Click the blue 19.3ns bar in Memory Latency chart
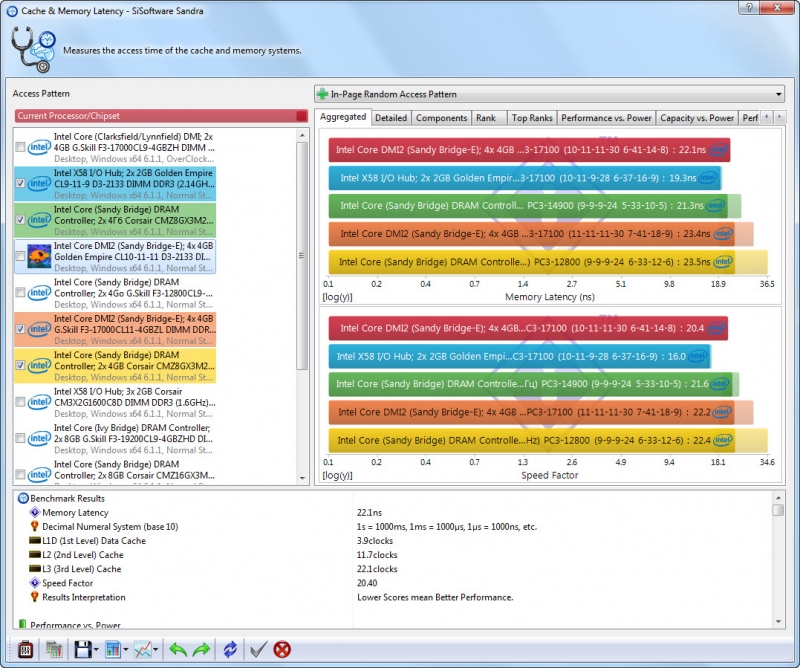This screenshot has height=668, width=800. [525, 178]
